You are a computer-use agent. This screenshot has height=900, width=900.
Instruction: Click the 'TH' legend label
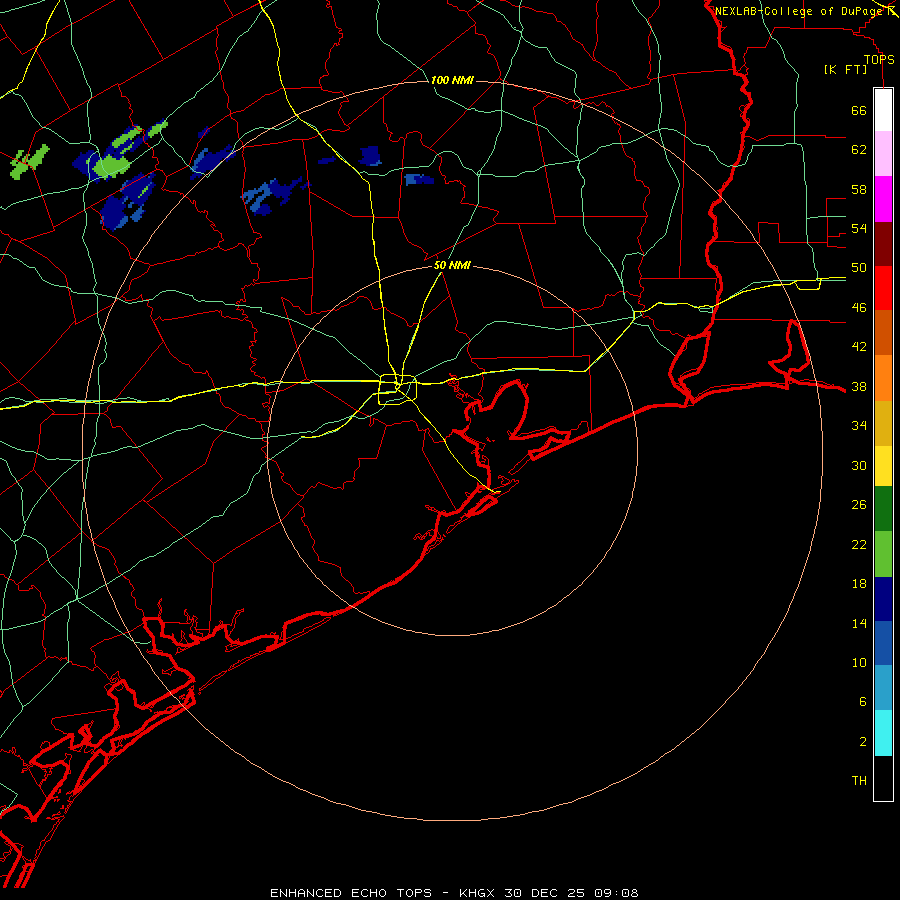859,781
